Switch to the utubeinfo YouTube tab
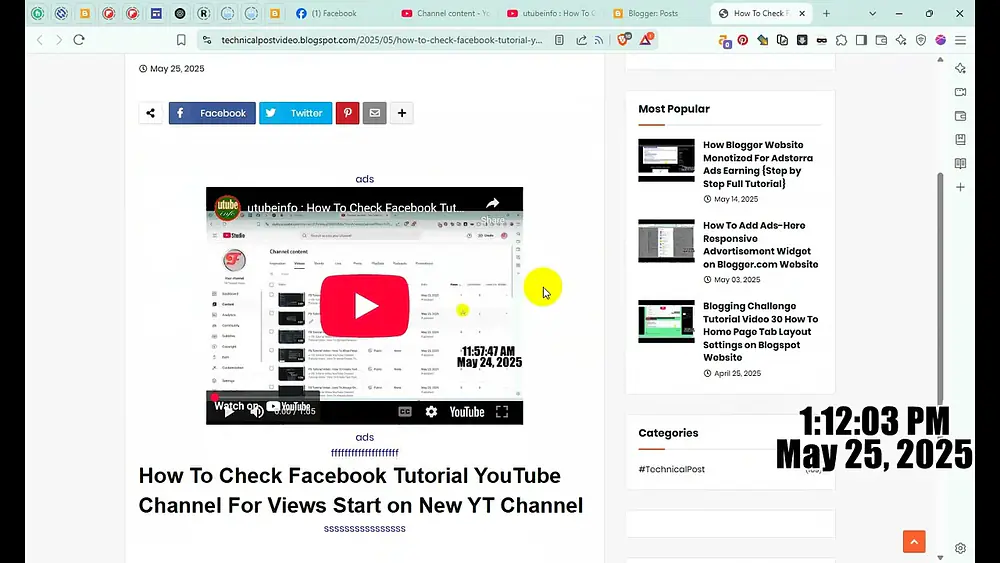 tap(551, 13)
